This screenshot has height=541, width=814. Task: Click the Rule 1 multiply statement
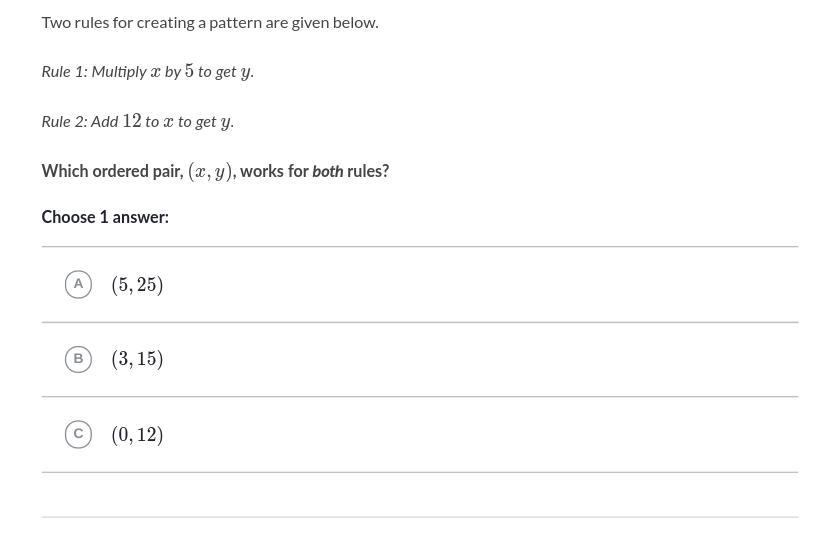pos(147,71)
